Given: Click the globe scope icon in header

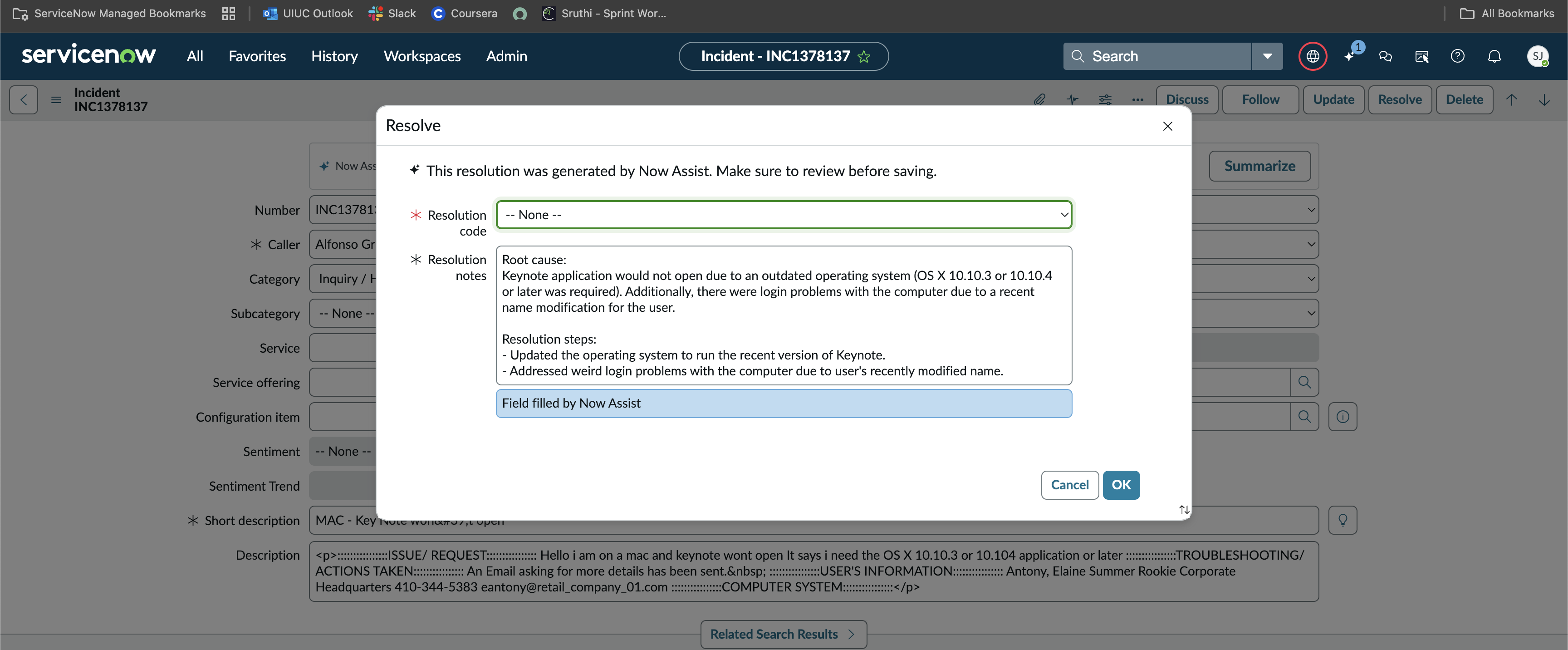Looking at the screenshot, I should tap(1313, 56).
